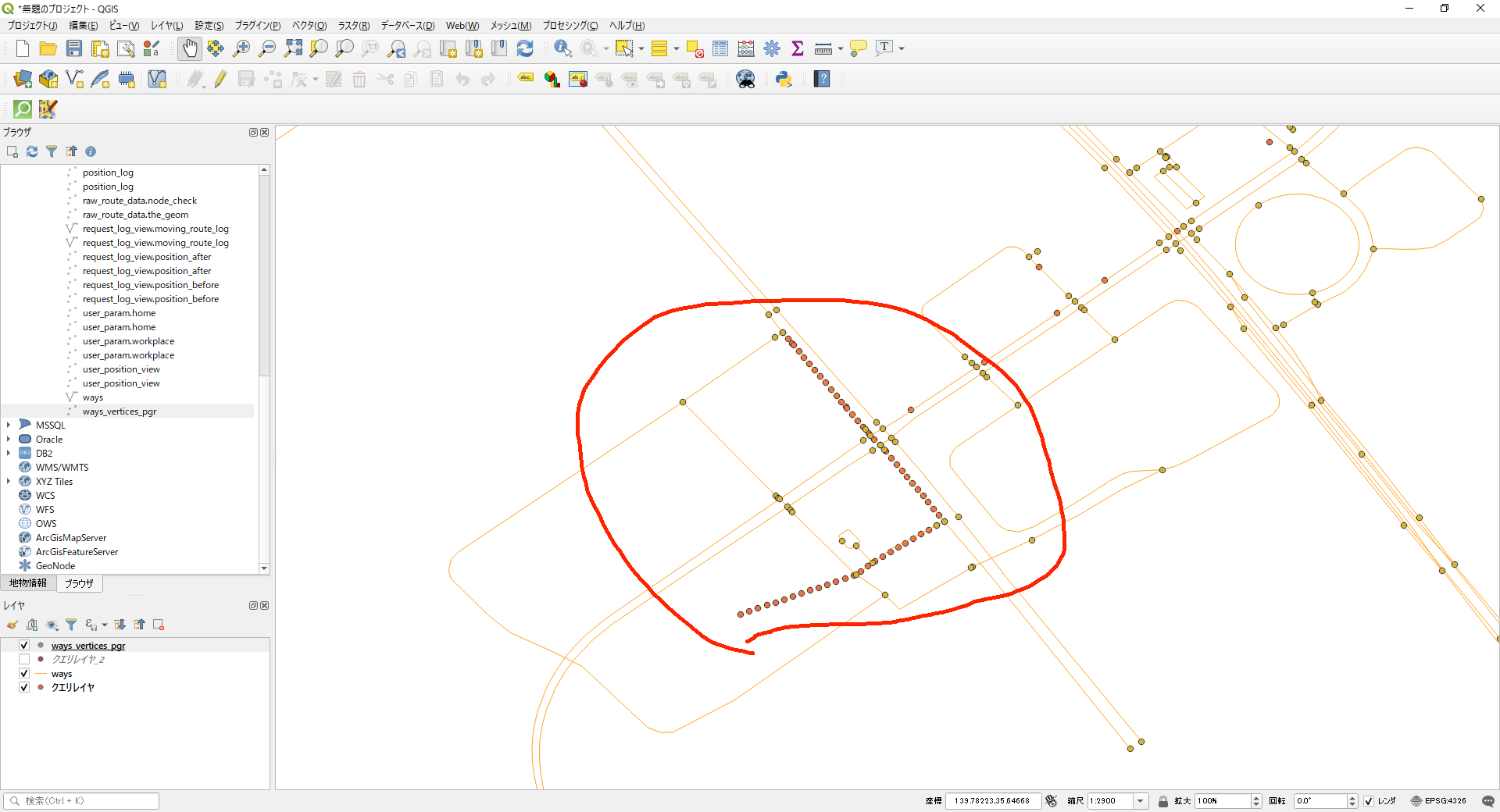This screenshot has width=1500, height=812.
Task: Expand the MSSQL tree node
Action: point(9,425)
